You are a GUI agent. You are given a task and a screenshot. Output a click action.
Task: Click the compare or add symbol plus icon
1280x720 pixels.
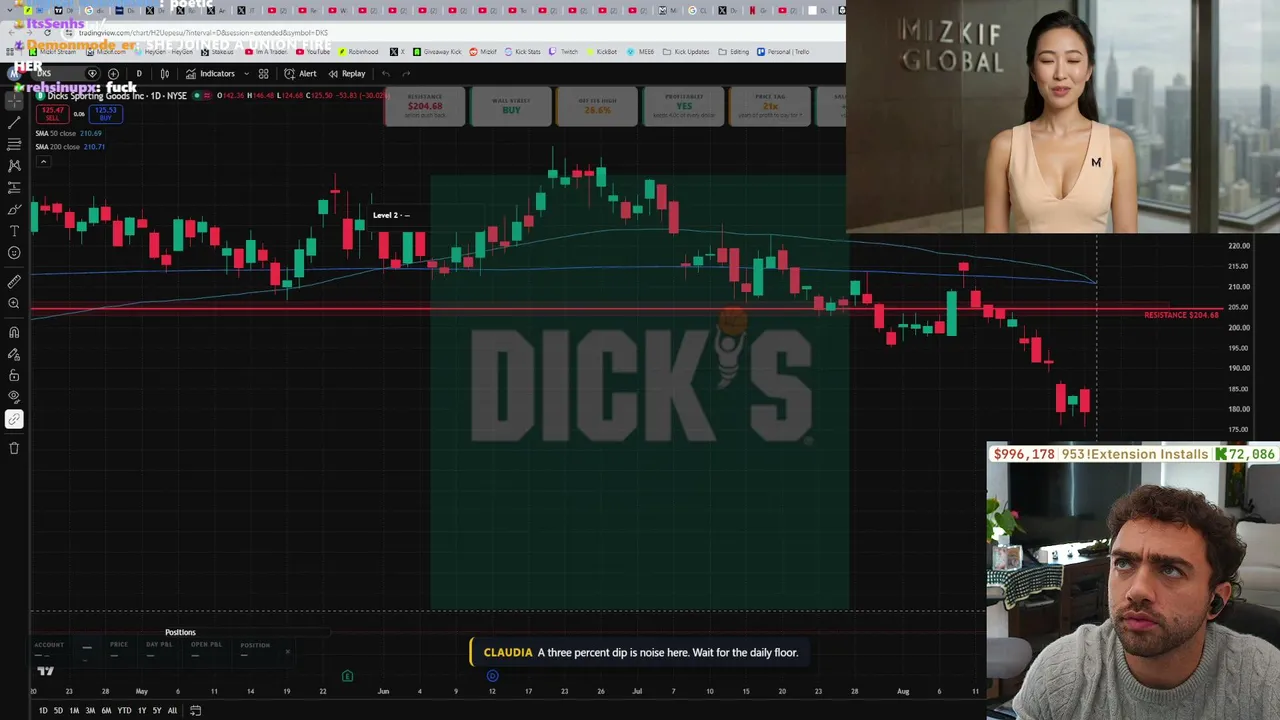point(113,73)
